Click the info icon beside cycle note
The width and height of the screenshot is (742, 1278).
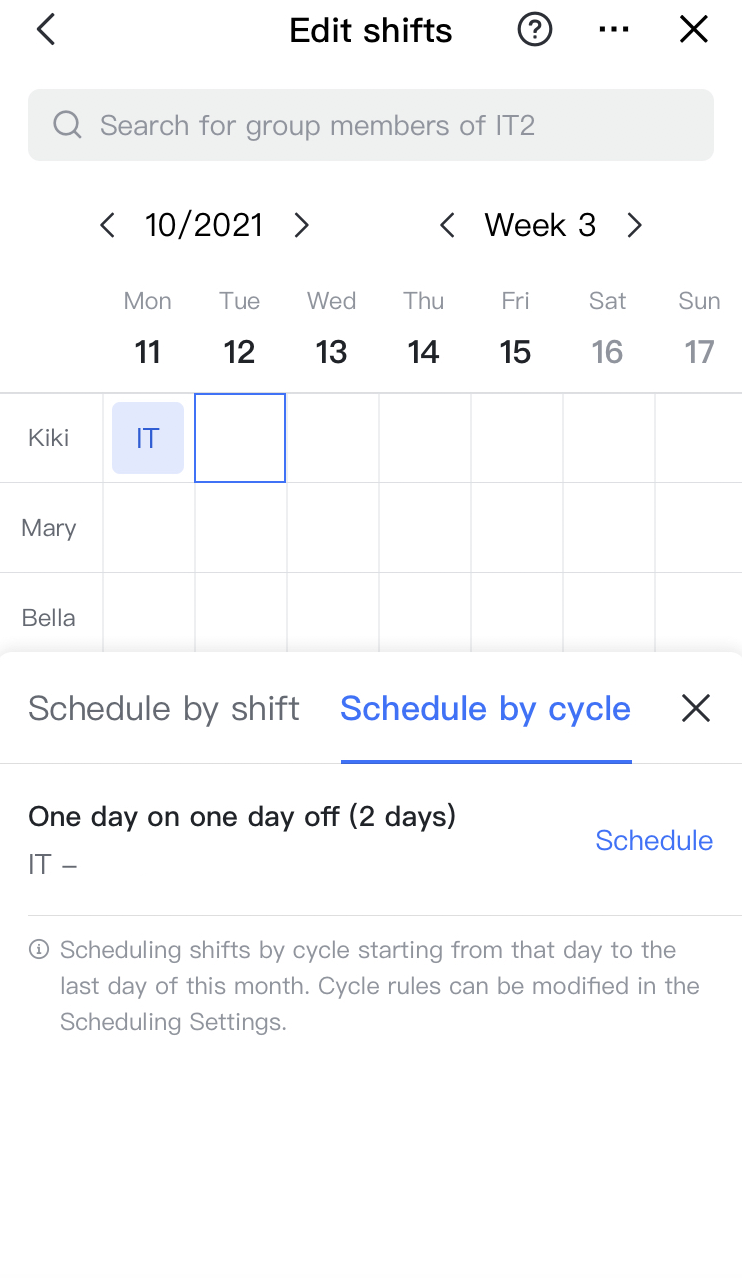[39, 950]
